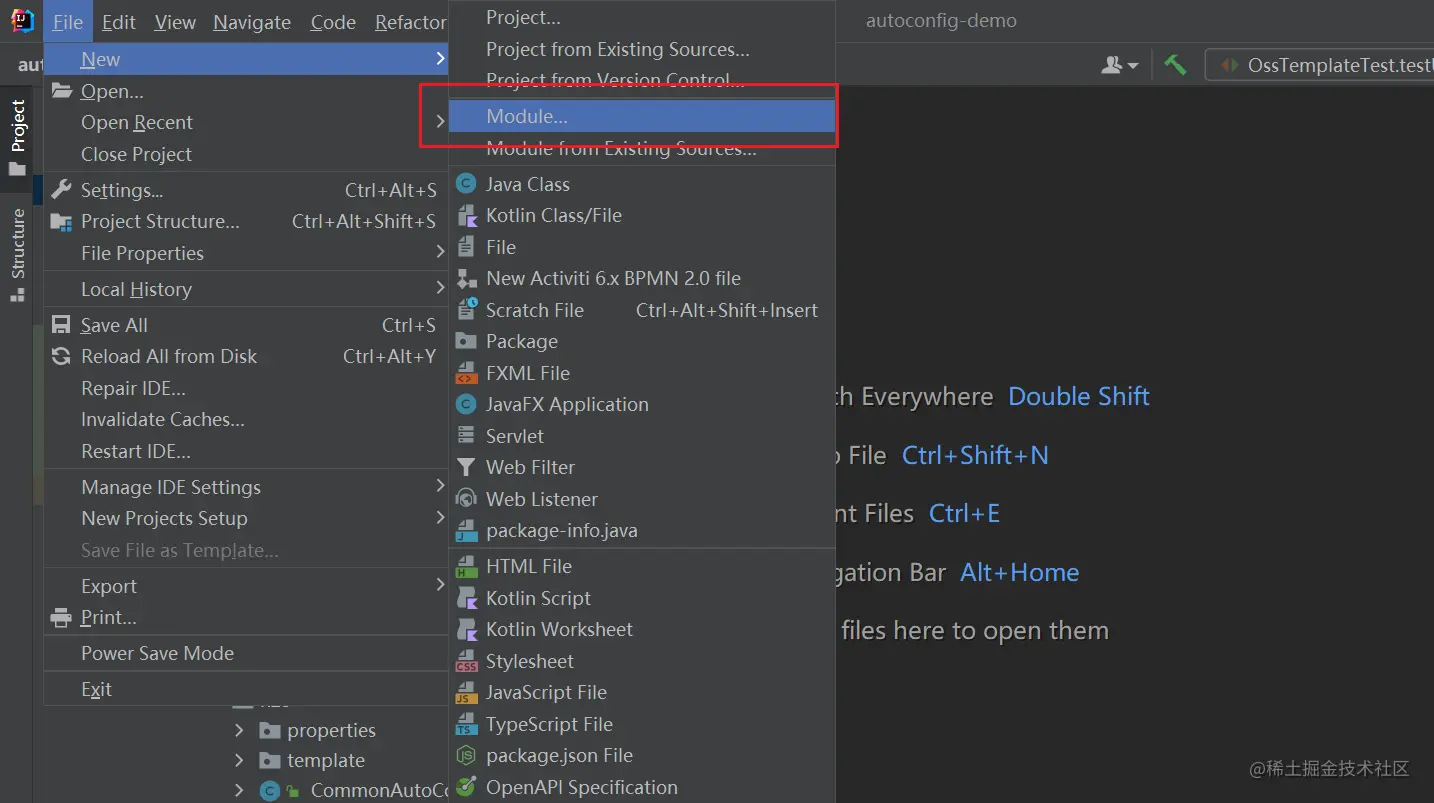Image resolution: width=1434 pixels, height=803 pixels.
Task: Click the JavaFX Application icon
Action: click(466, 404)
